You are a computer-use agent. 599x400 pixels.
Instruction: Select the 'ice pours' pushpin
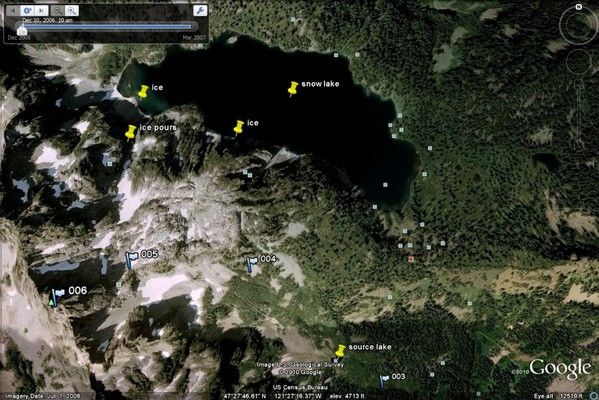click(130, 133)
